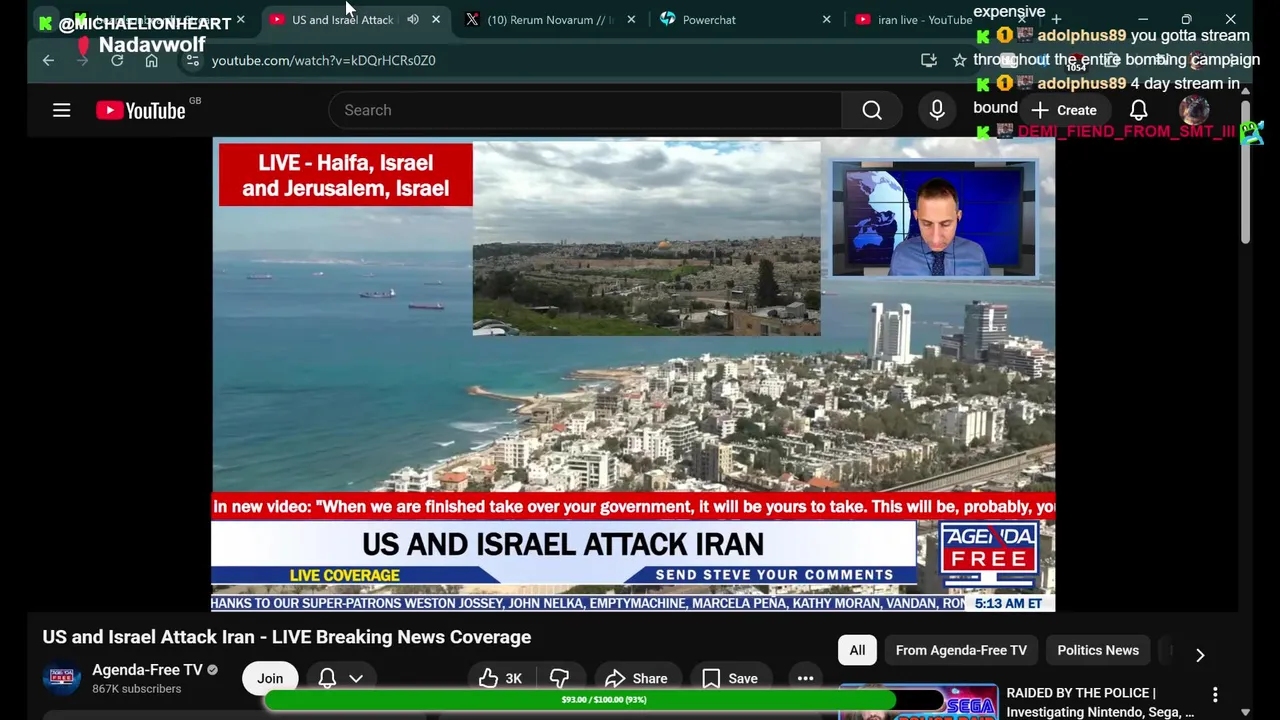1280x720 pixels.
Task: Open a new browser tab with plus
Action: (x=1056, y=19)
